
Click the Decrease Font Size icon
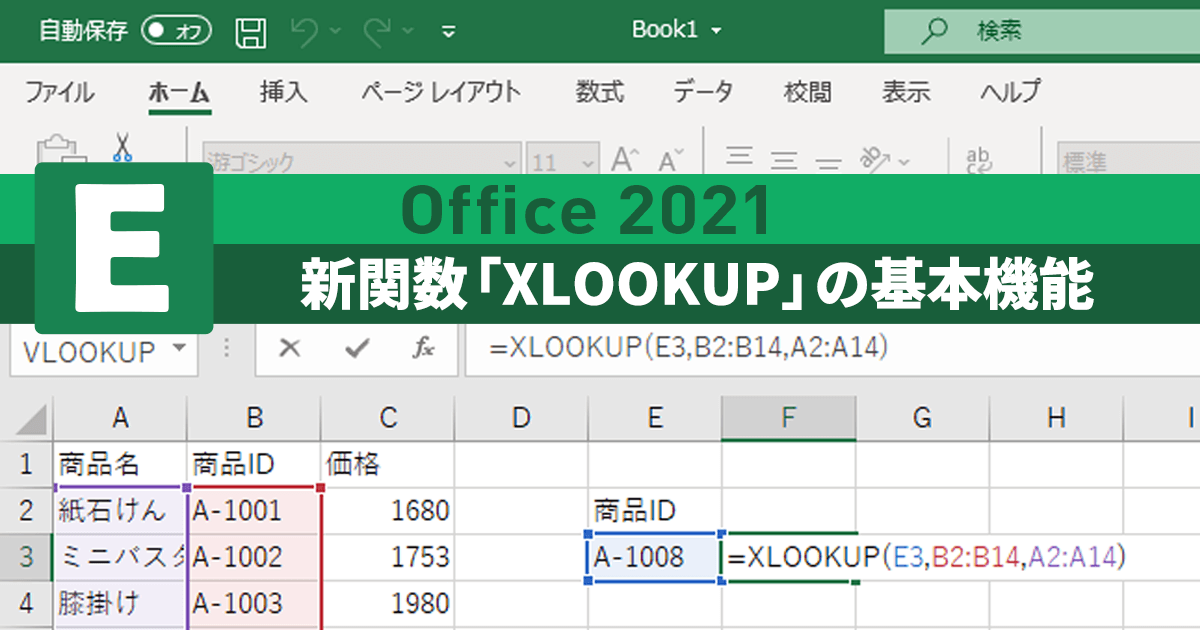[x=671, y=159]
